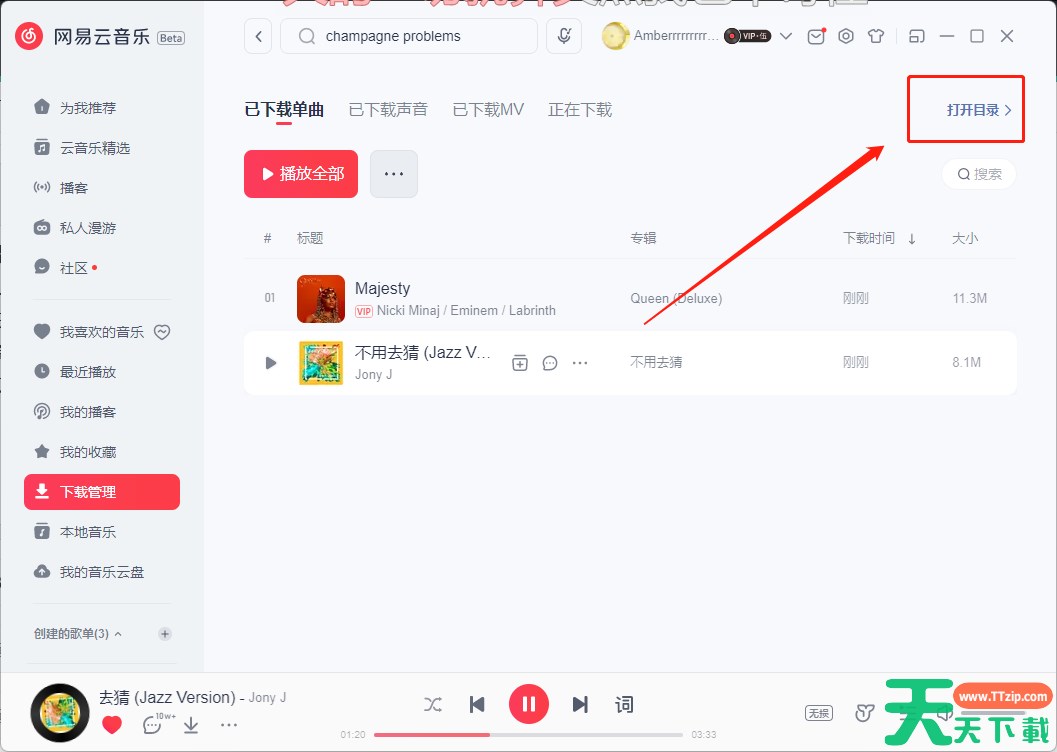Switch to 正在下载 tab

pos(580,110)
